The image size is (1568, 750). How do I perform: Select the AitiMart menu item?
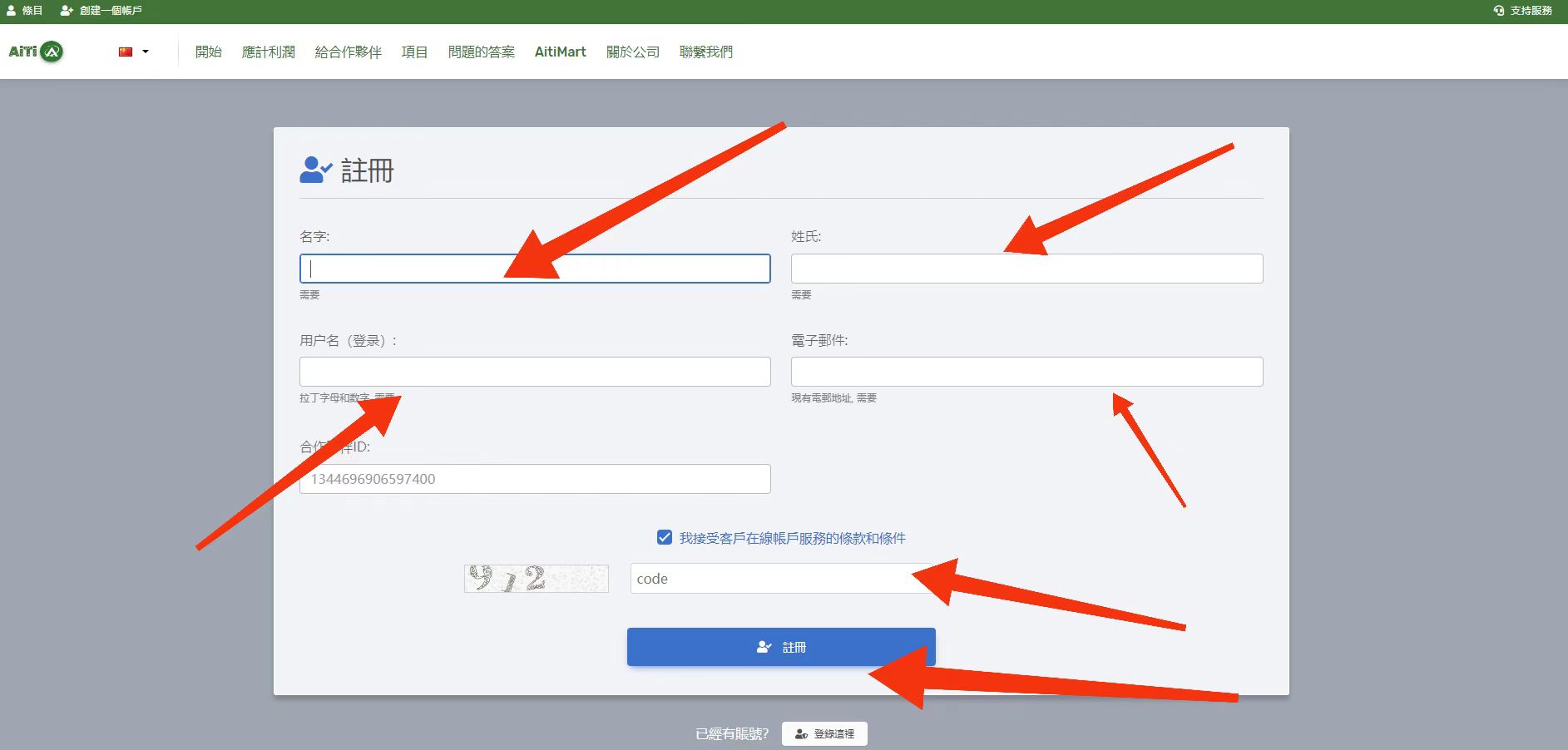pyautogui.click(x=560, y=52)
